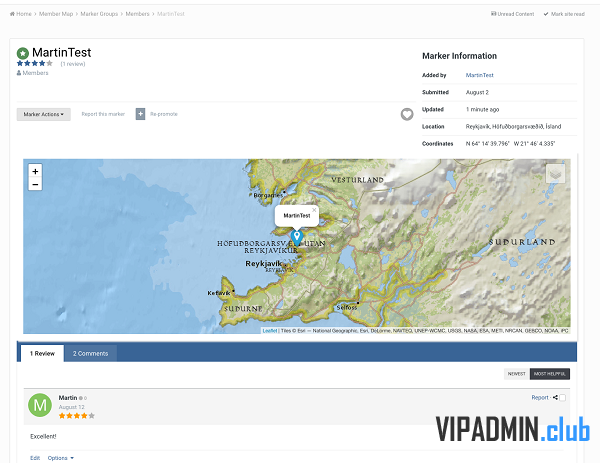Click the share icon on Martin's review
Image resolution: width=600 pixels, height=463 pixels.
click(555, 398)
